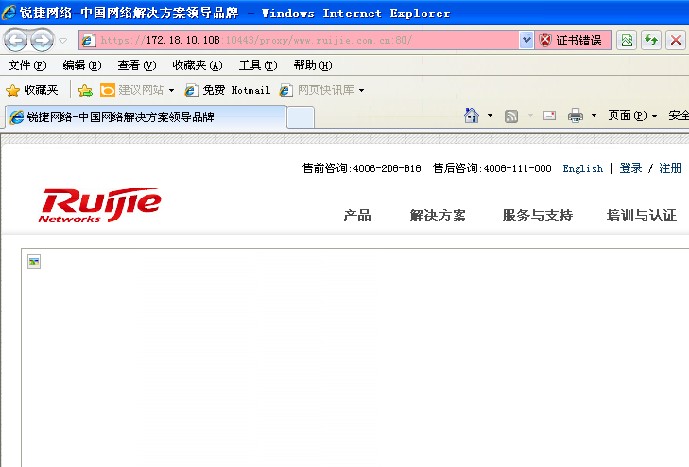Open the 培训与认证 navigation item

[x=642, y=215]
